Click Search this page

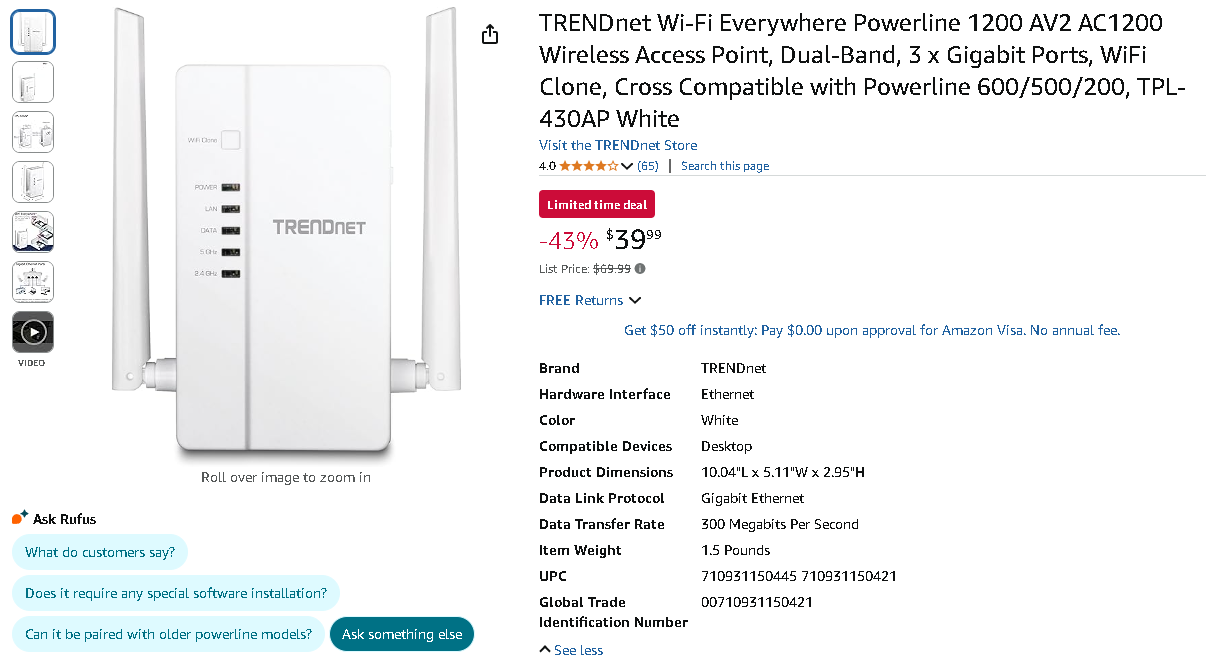724,165
